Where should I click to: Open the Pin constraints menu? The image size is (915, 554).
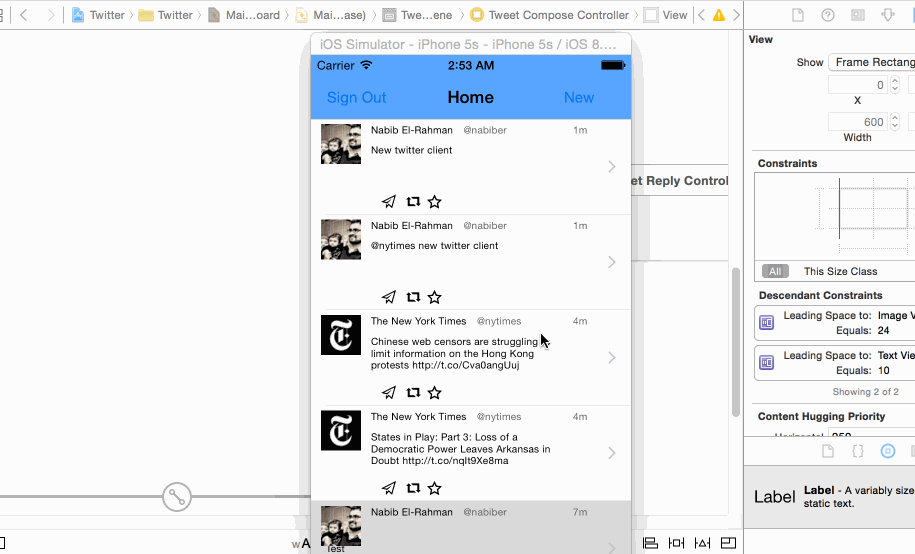click(x=676, y=543)
